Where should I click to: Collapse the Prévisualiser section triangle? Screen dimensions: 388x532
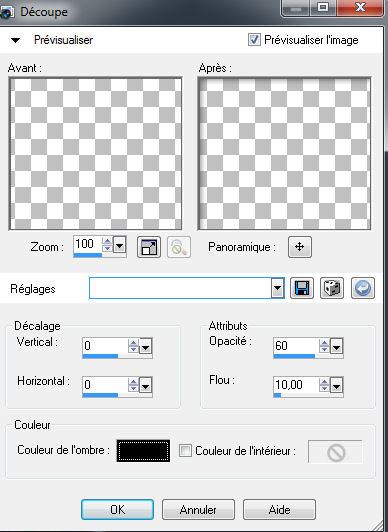pos(16,40)
